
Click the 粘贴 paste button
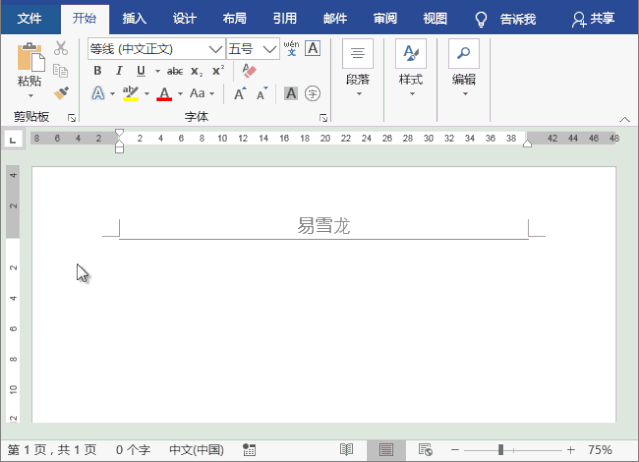pos(29,66)
